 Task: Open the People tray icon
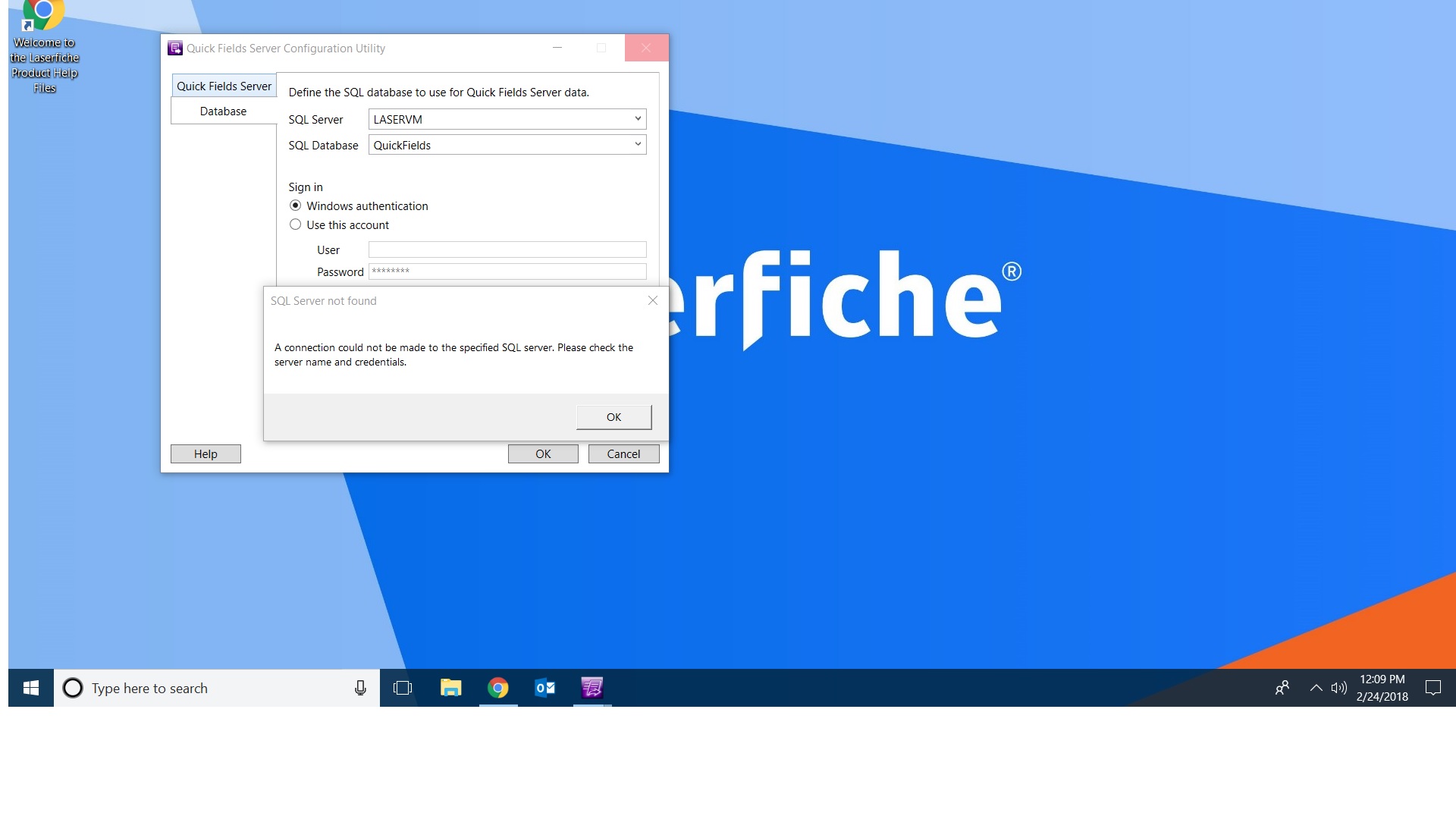[1282, 688]
